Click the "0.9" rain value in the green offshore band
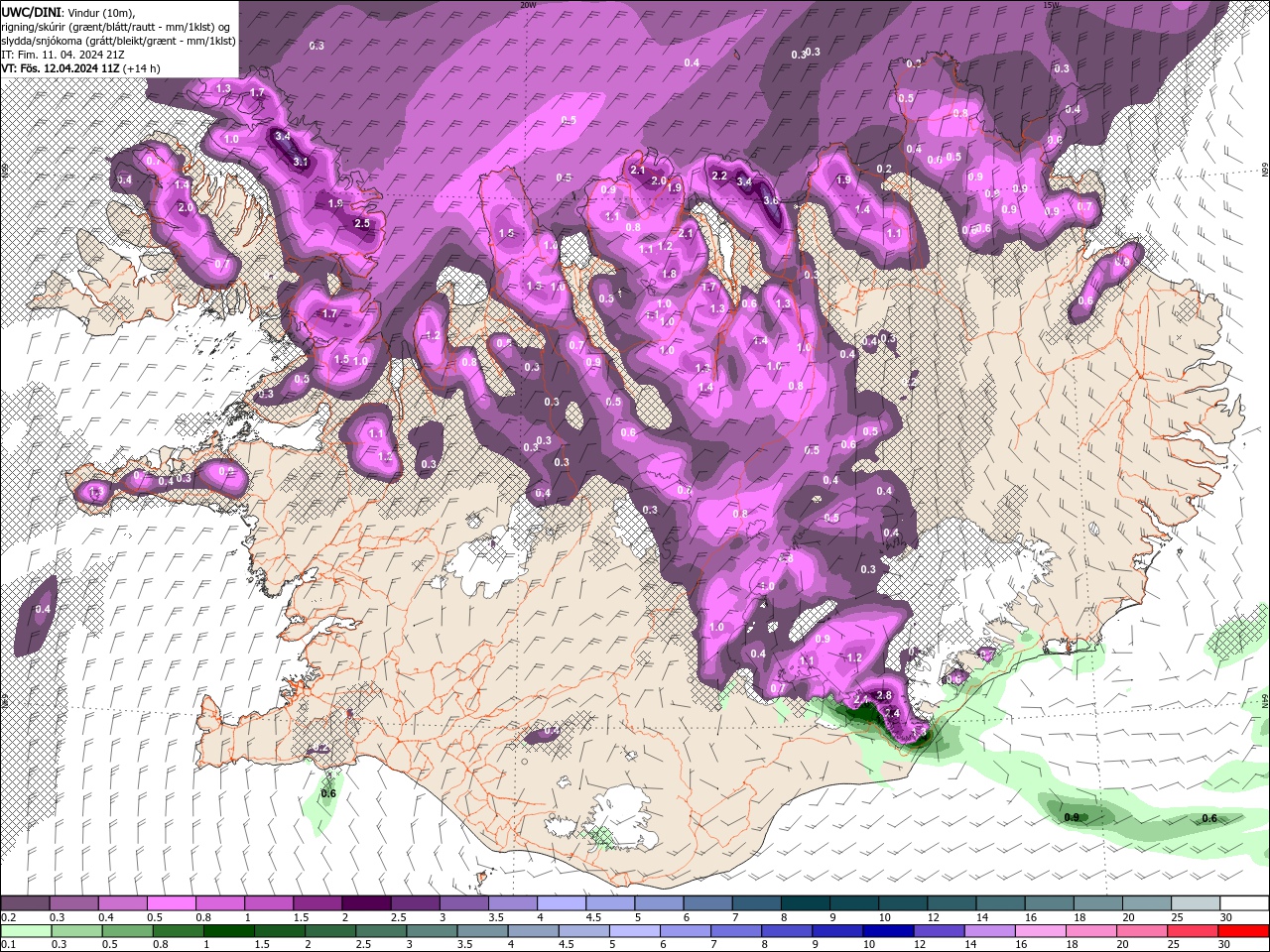 pos(1072,817)
